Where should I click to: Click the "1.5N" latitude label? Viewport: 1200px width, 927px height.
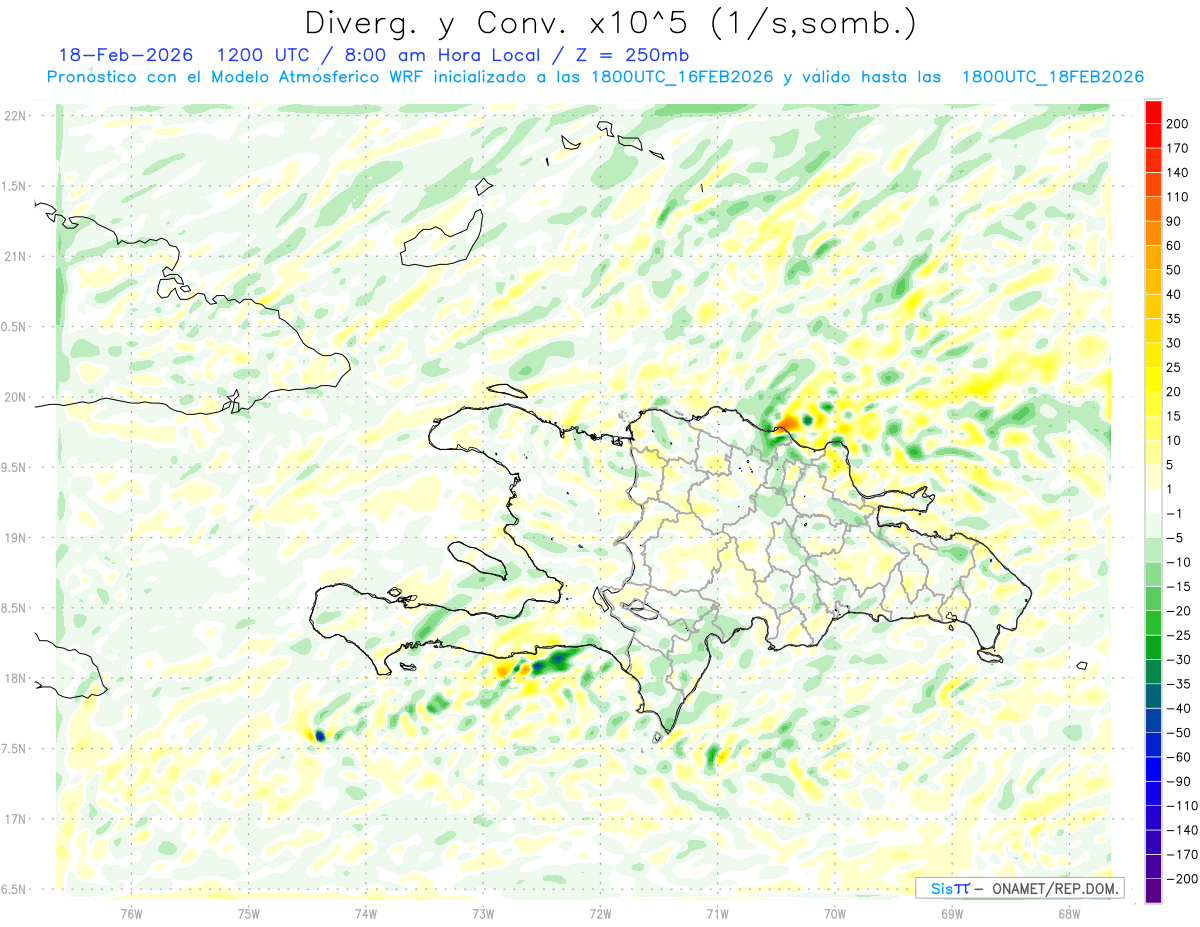tap(15, 186)
